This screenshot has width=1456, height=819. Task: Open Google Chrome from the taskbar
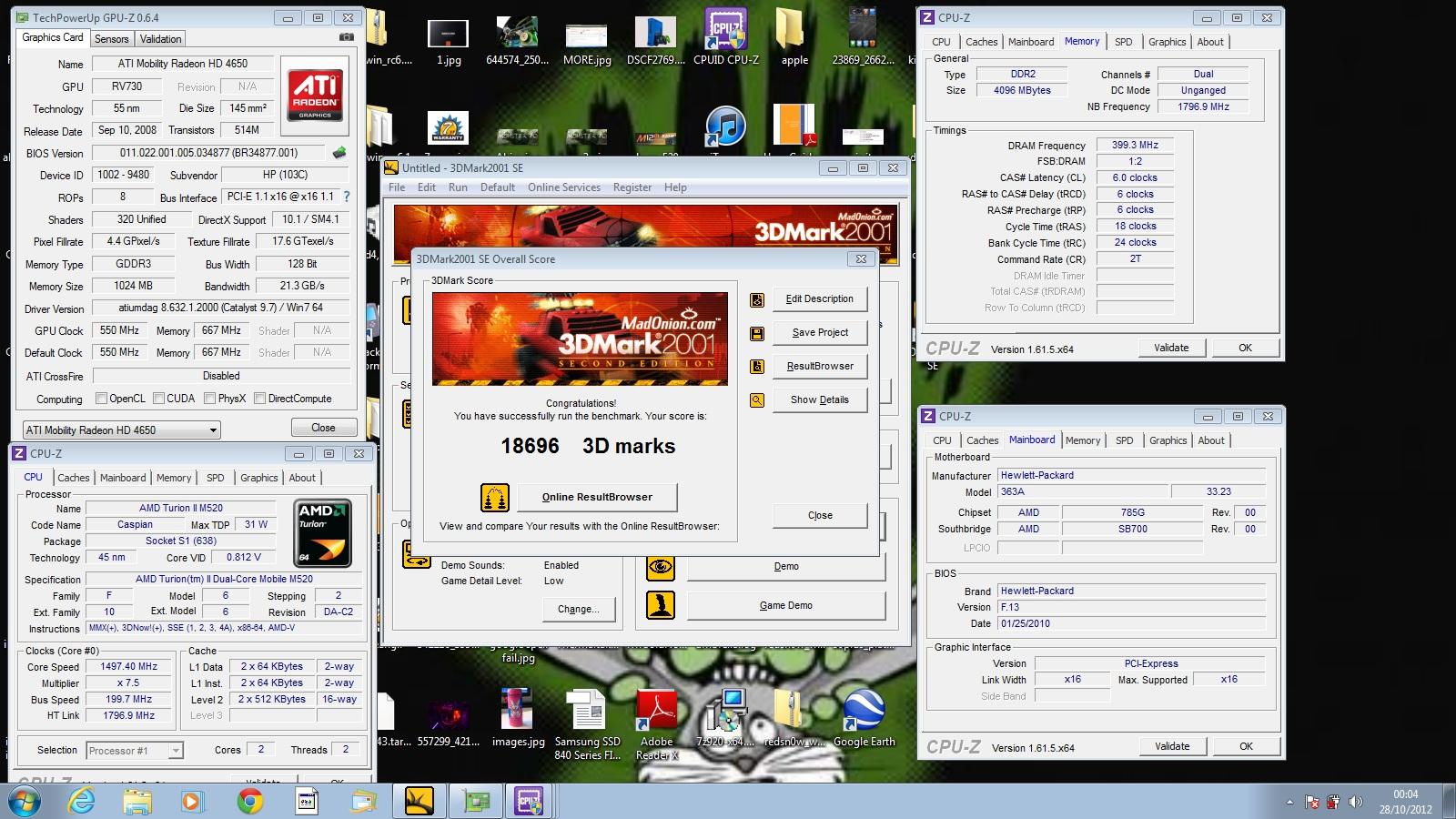pyautogui.click(x=249, y=801)
